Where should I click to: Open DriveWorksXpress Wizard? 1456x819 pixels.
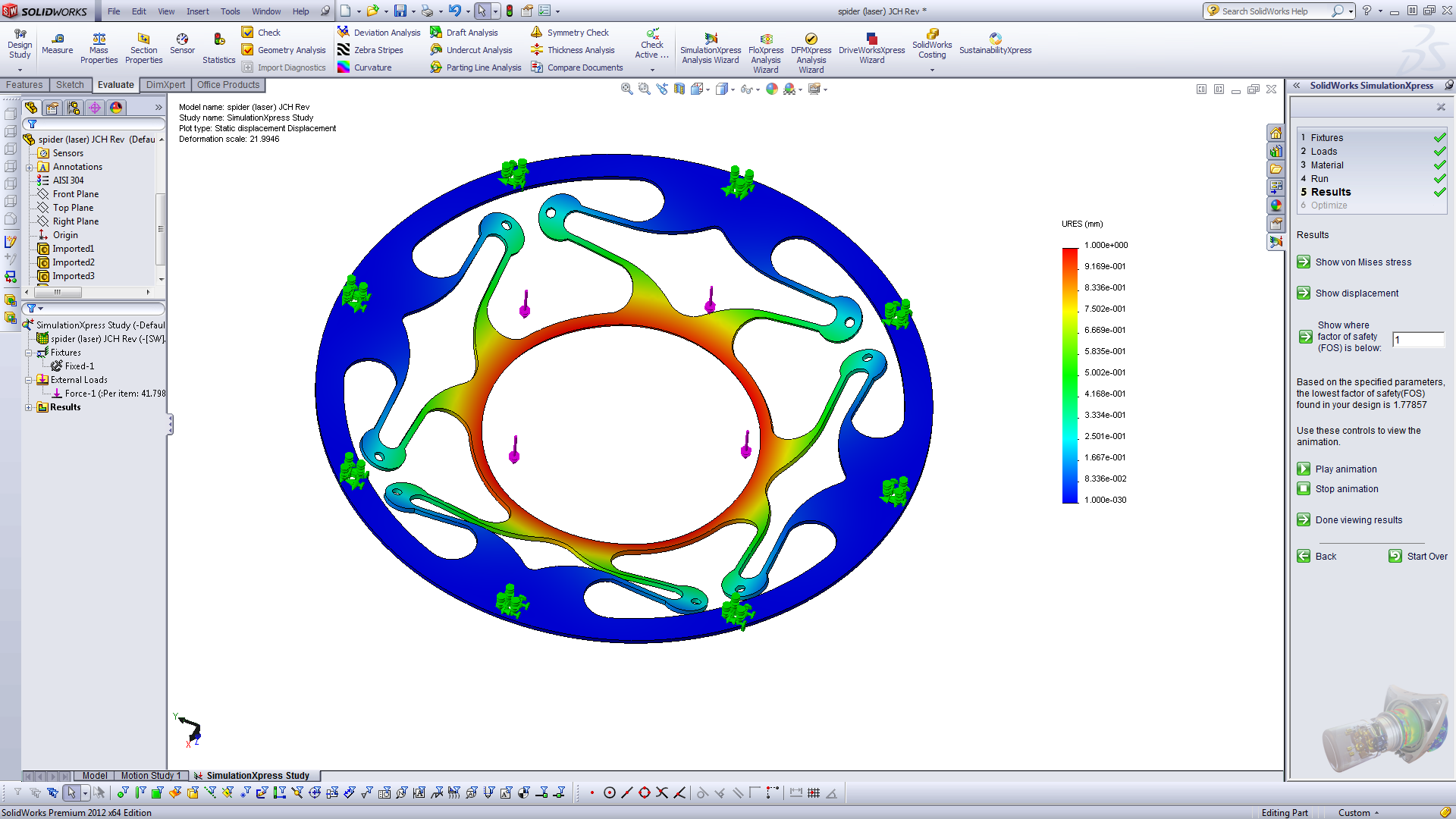pos(871,49)
